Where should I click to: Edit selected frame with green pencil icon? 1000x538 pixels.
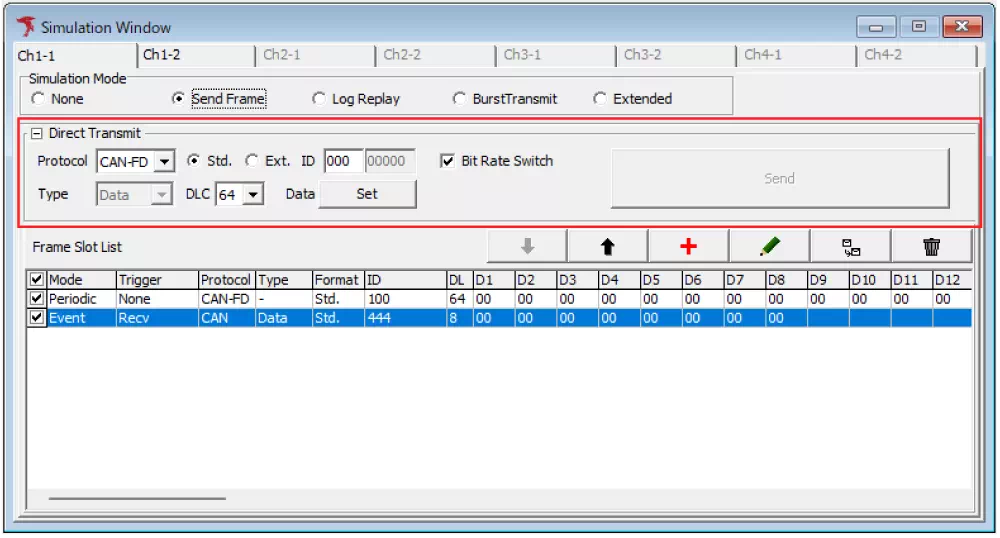point(769,247)
